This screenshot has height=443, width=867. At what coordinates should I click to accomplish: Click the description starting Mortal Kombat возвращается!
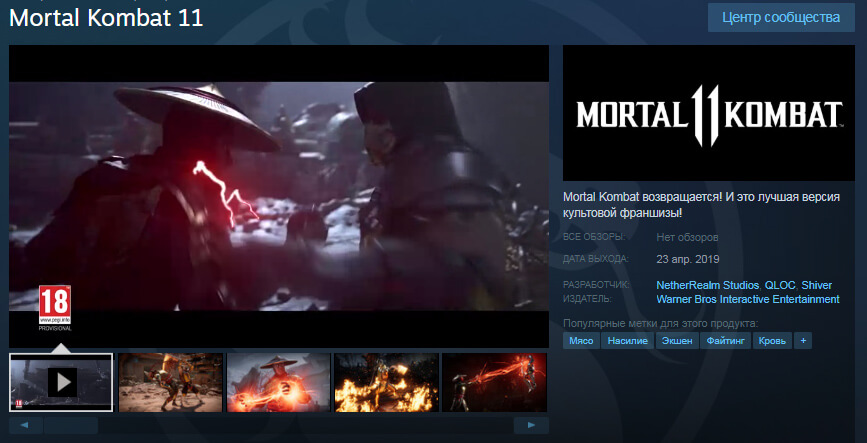(702, 205)
